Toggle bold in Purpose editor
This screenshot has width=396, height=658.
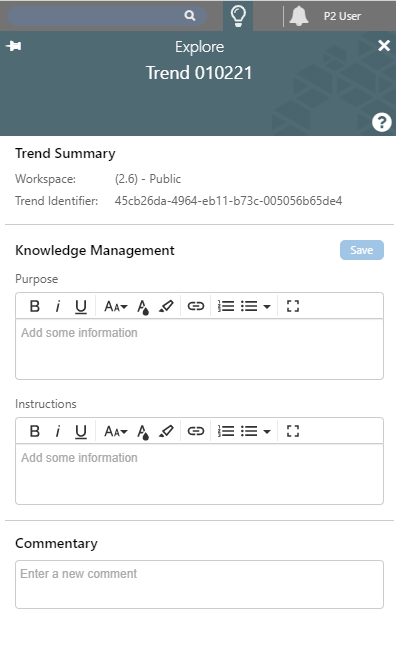pos(35,306)
